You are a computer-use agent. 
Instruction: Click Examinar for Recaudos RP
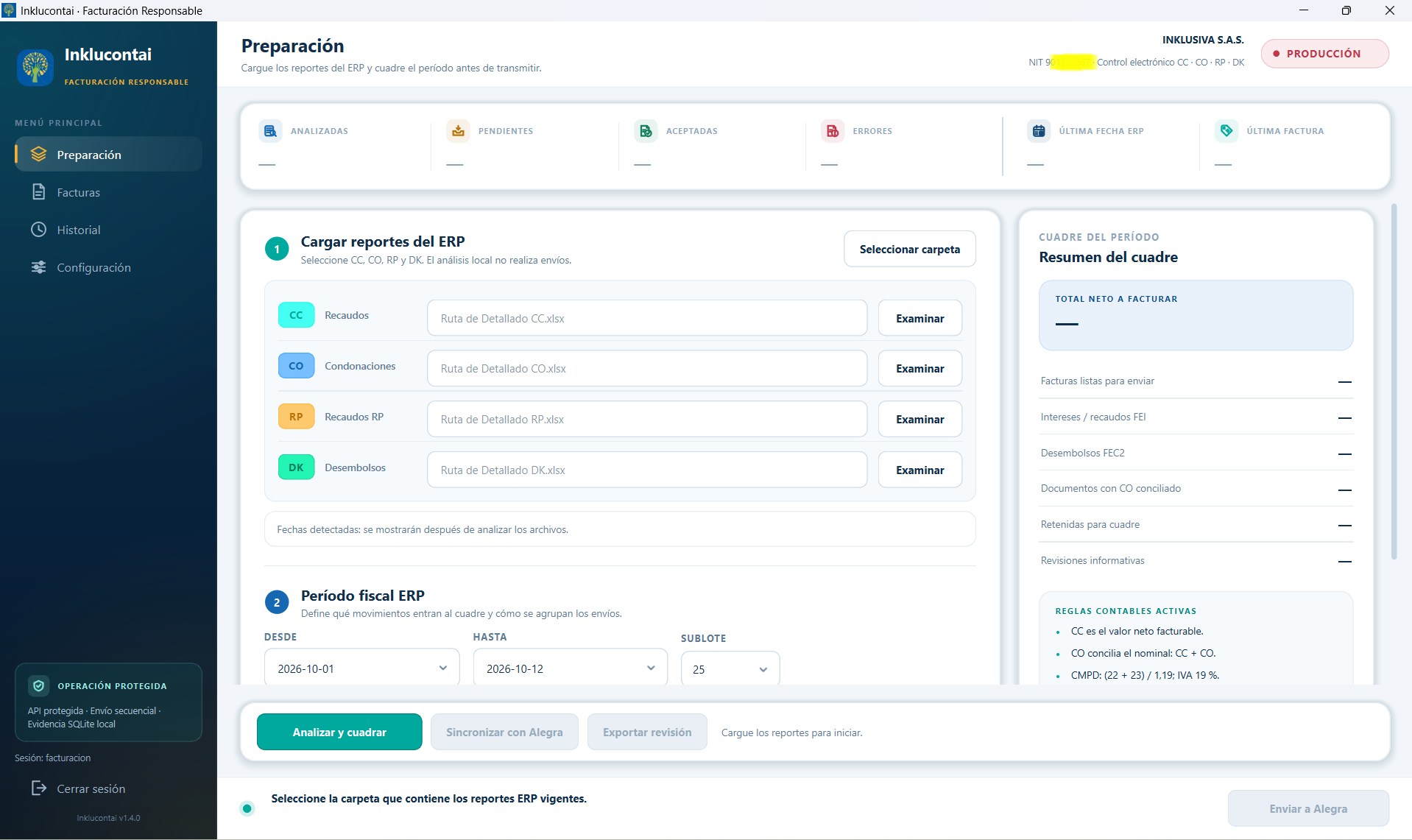pos(919,419)
